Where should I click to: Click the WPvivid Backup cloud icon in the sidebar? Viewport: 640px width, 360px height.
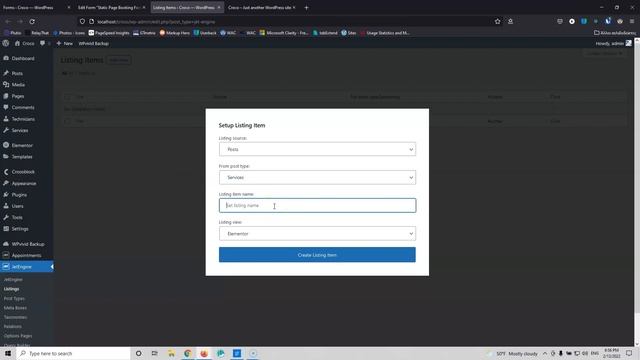tap(6, 244)
